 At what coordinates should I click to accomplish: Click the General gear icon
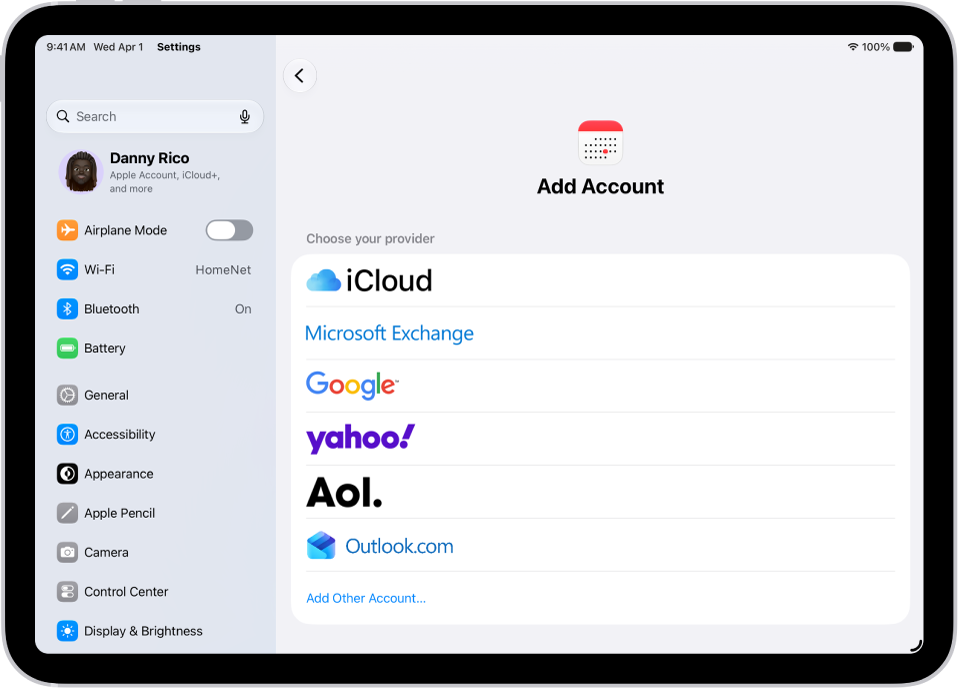point(67,395)
